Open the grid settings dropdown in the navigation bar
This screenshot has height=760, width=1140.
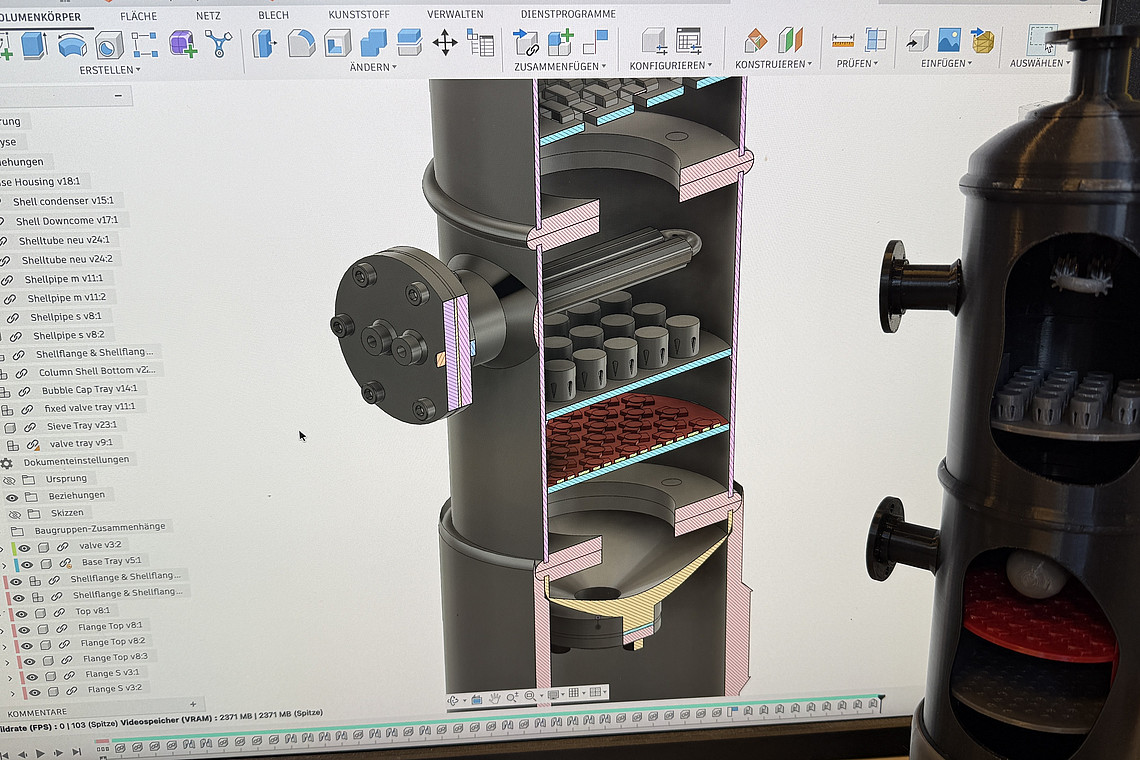[582, 692]
